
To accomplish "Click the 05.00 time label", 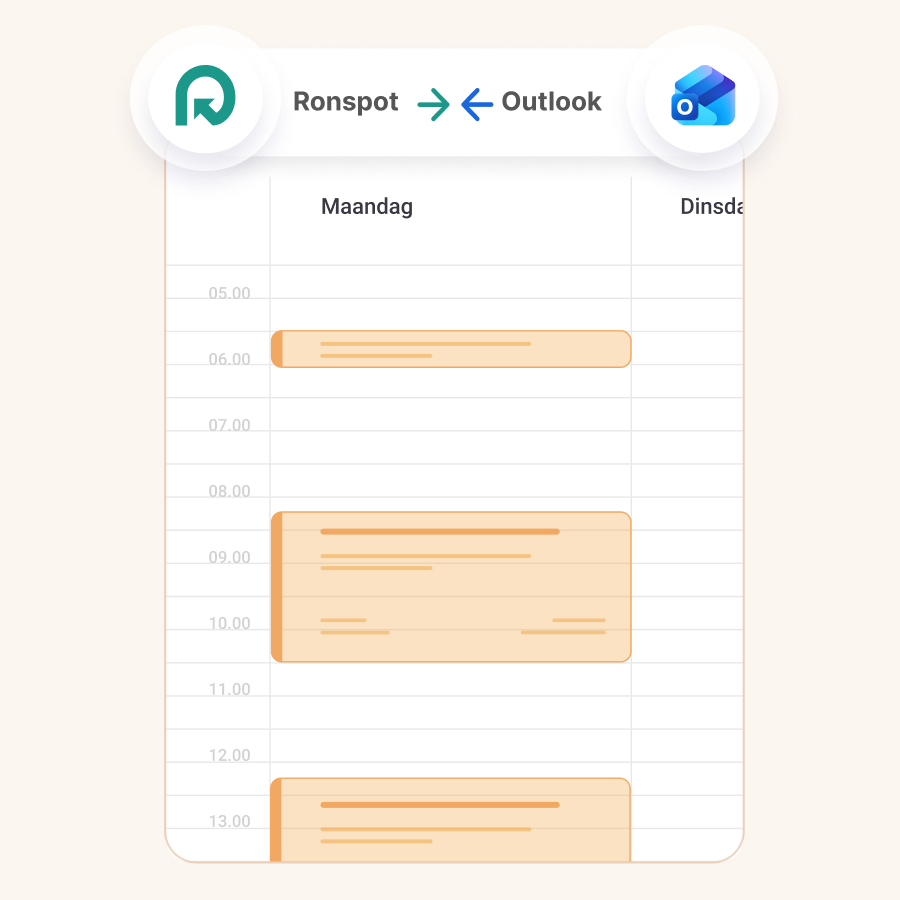I will 230,293.
